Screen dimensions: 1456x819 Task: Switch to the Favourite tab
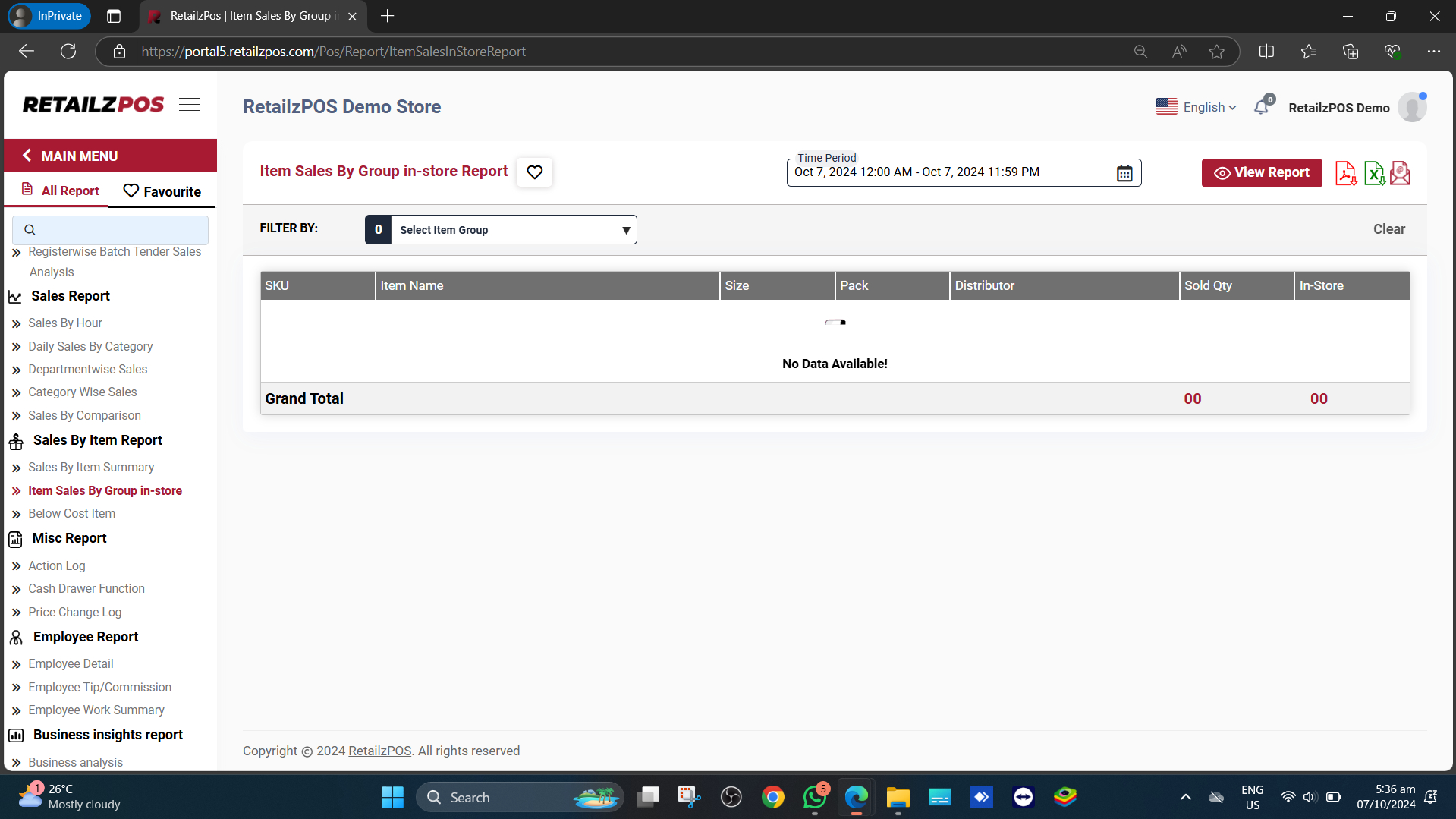click(162, 191)
